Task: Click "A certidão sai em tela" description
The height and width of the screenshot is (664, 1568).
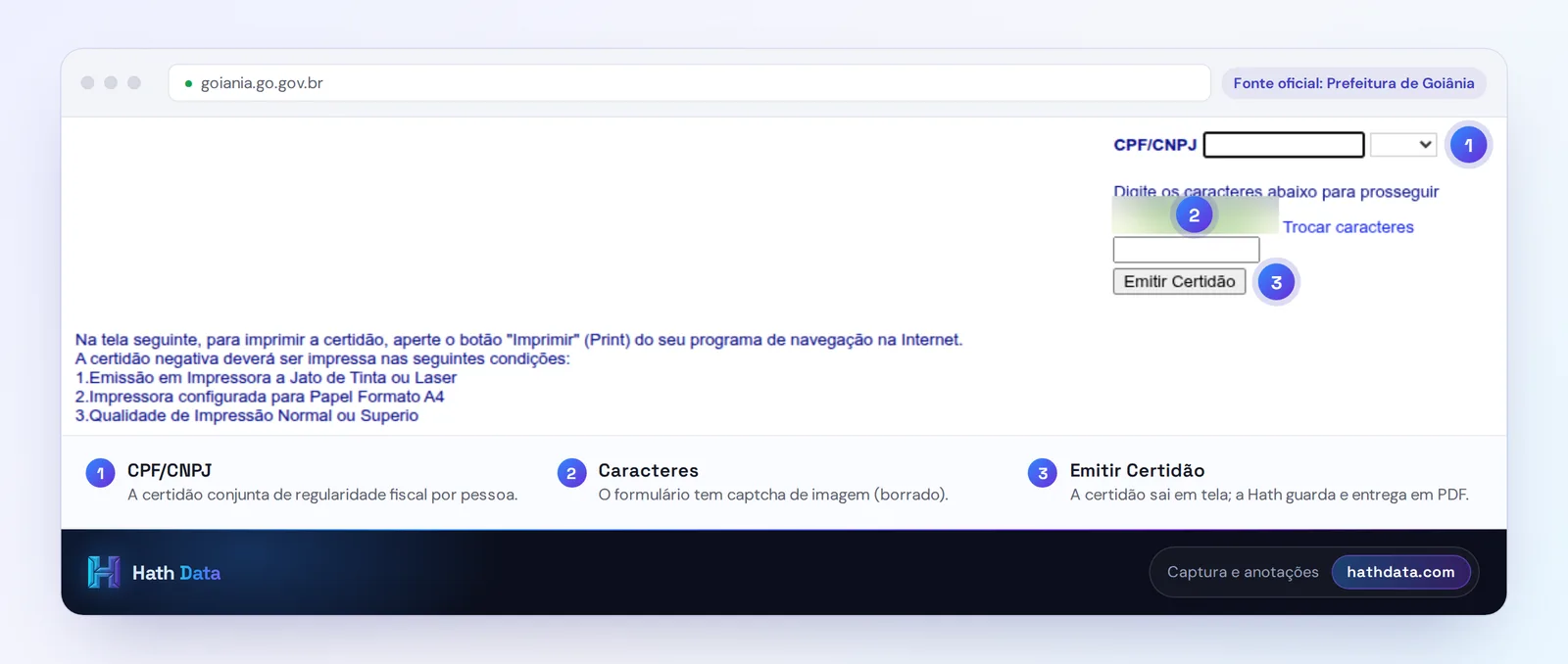Action: click(1269, 495)
